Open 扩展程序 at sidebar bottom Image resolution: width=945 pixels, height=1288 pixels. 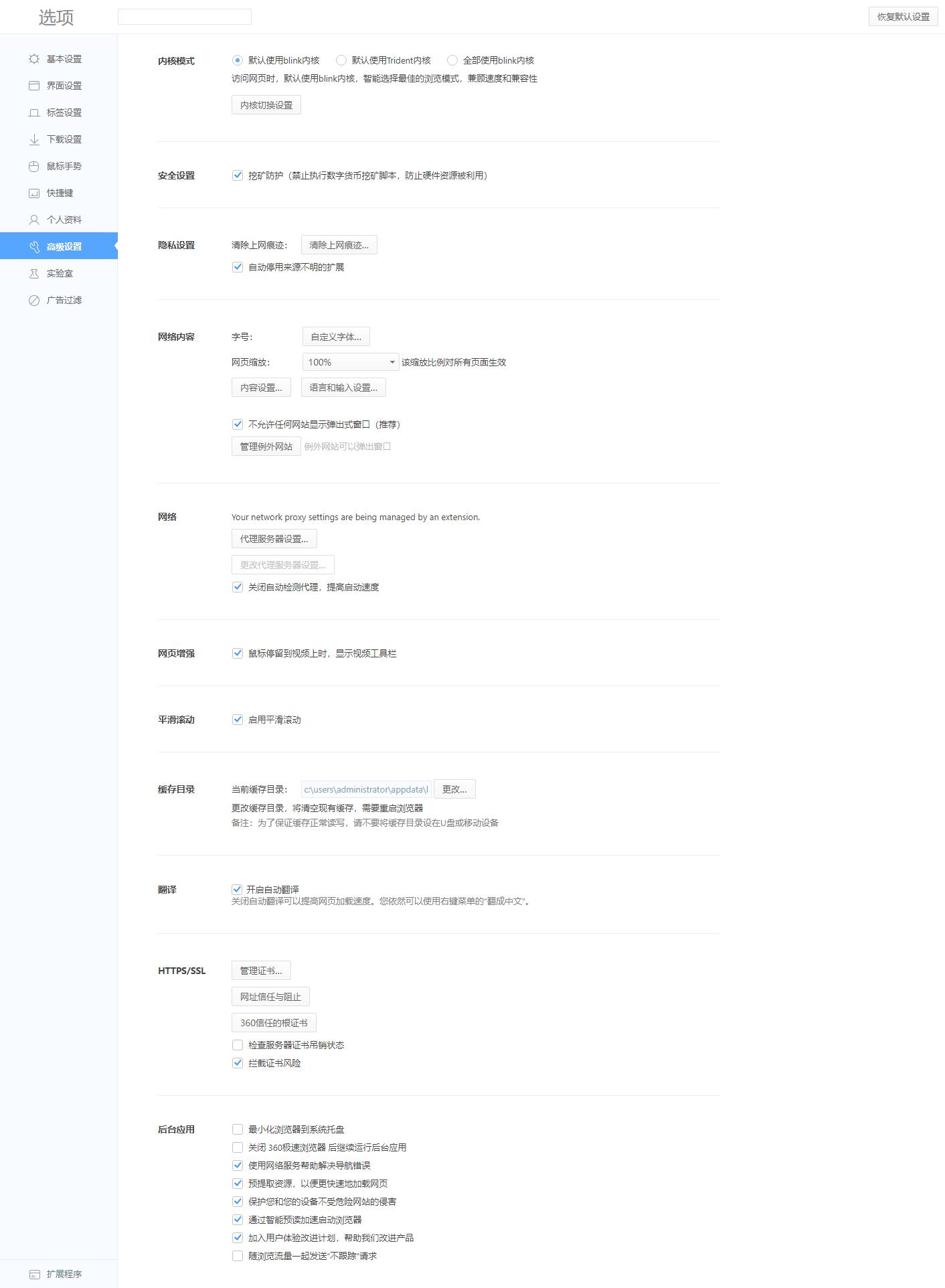tap(58, 1274)
